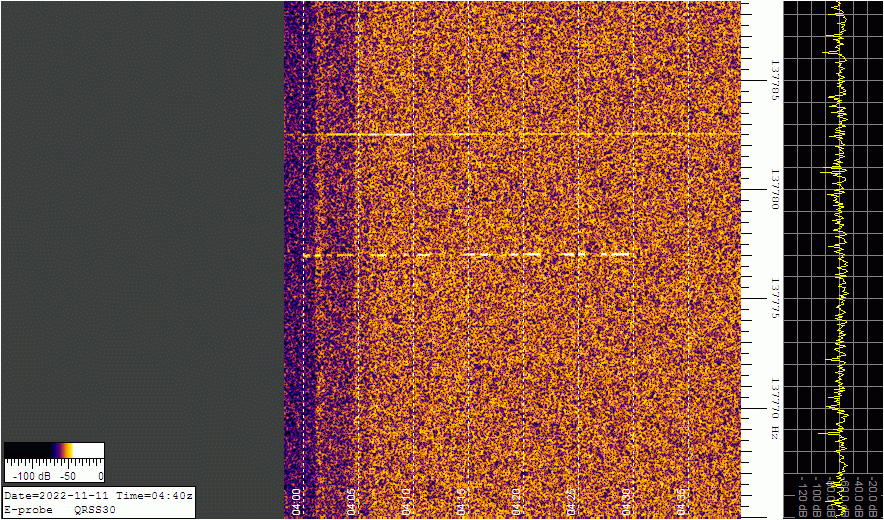Image resolution: width=884 pixels, height=520 pixels.
Task: Click the dB color palette gradient bar
Action: click(54, 451)
